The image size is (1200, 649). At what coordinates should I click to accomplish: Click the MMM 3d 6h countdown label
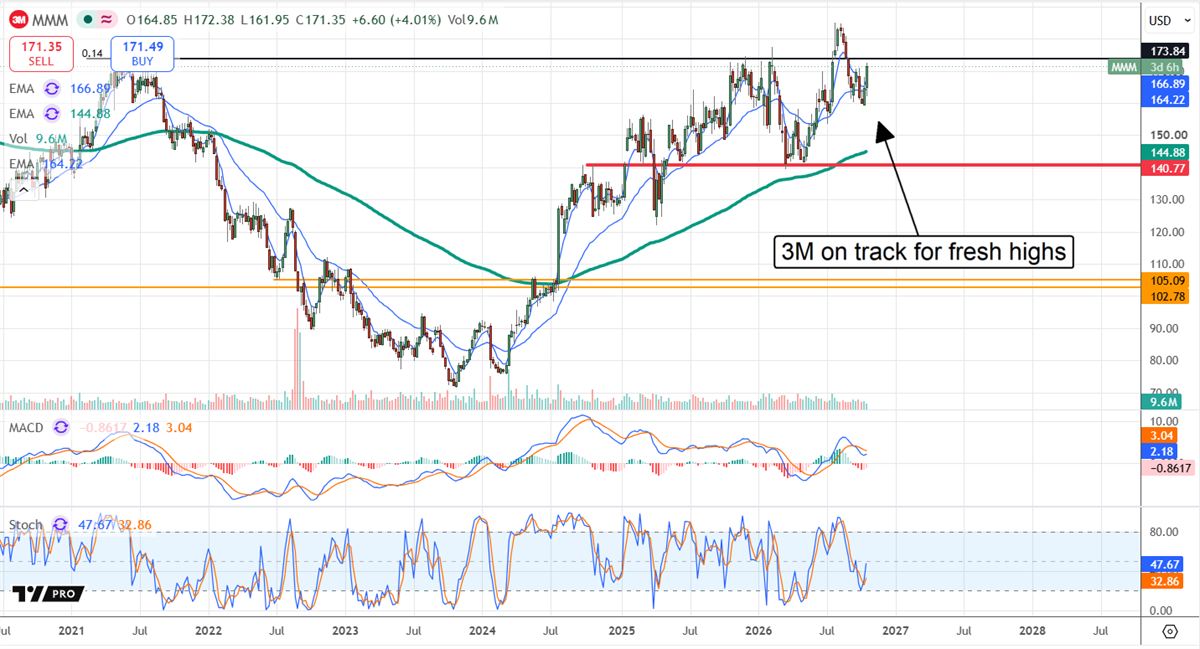[1144, 67]
